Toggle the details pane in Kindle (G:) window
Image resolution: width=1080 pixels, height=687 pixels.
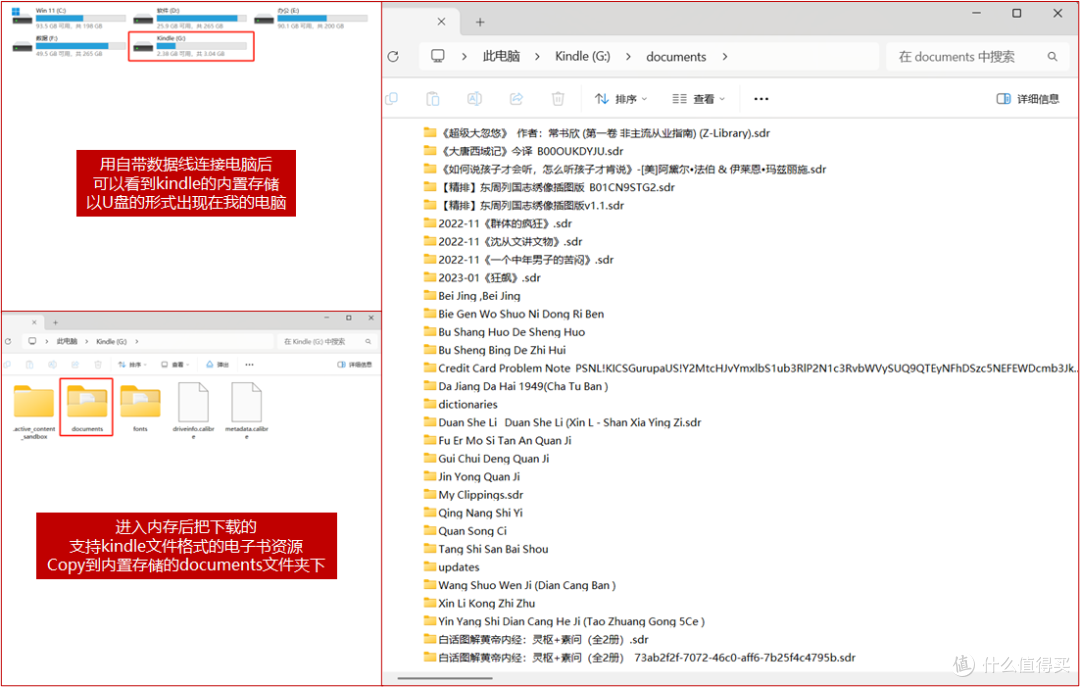point(354,365)
